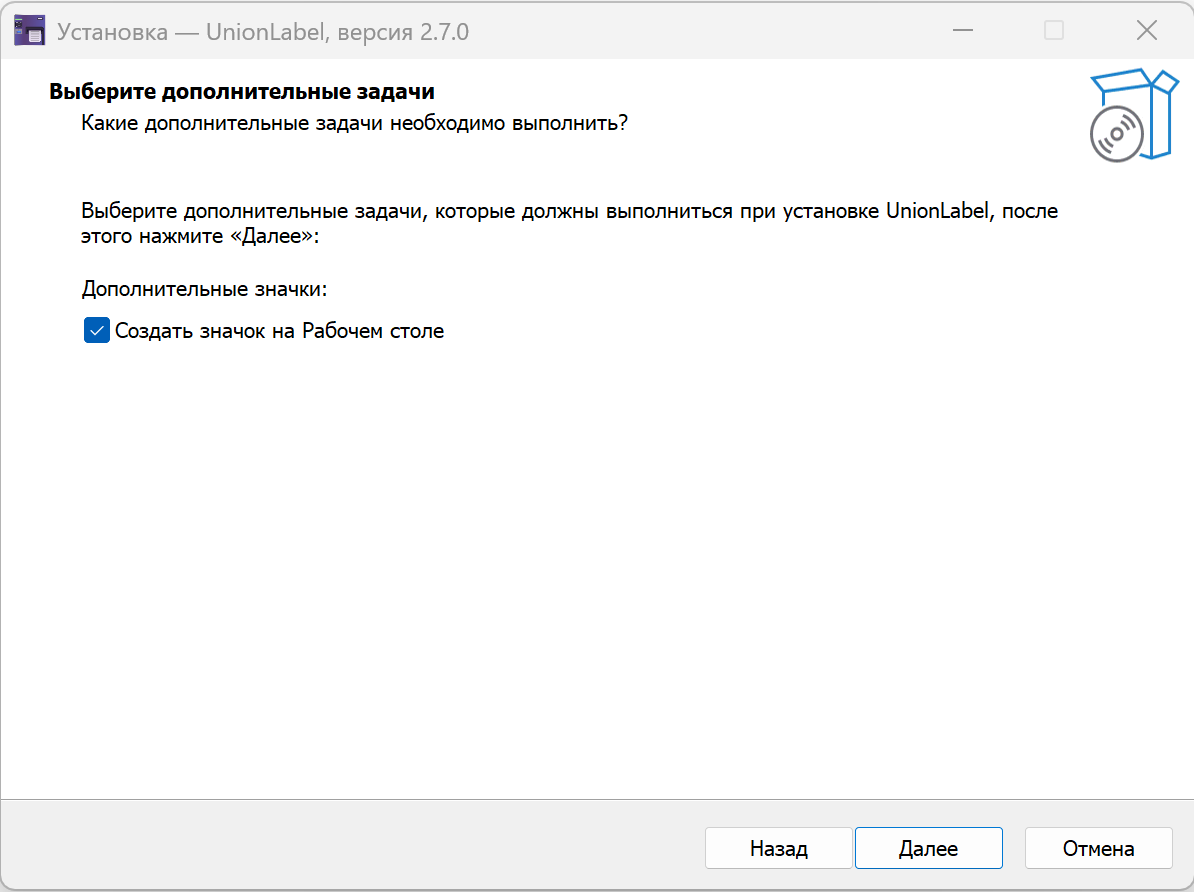Image resolution: width=1194 pixels, height=892 pixels.
Task: Go back with the 'Назад' button
Action: point(778,849)
